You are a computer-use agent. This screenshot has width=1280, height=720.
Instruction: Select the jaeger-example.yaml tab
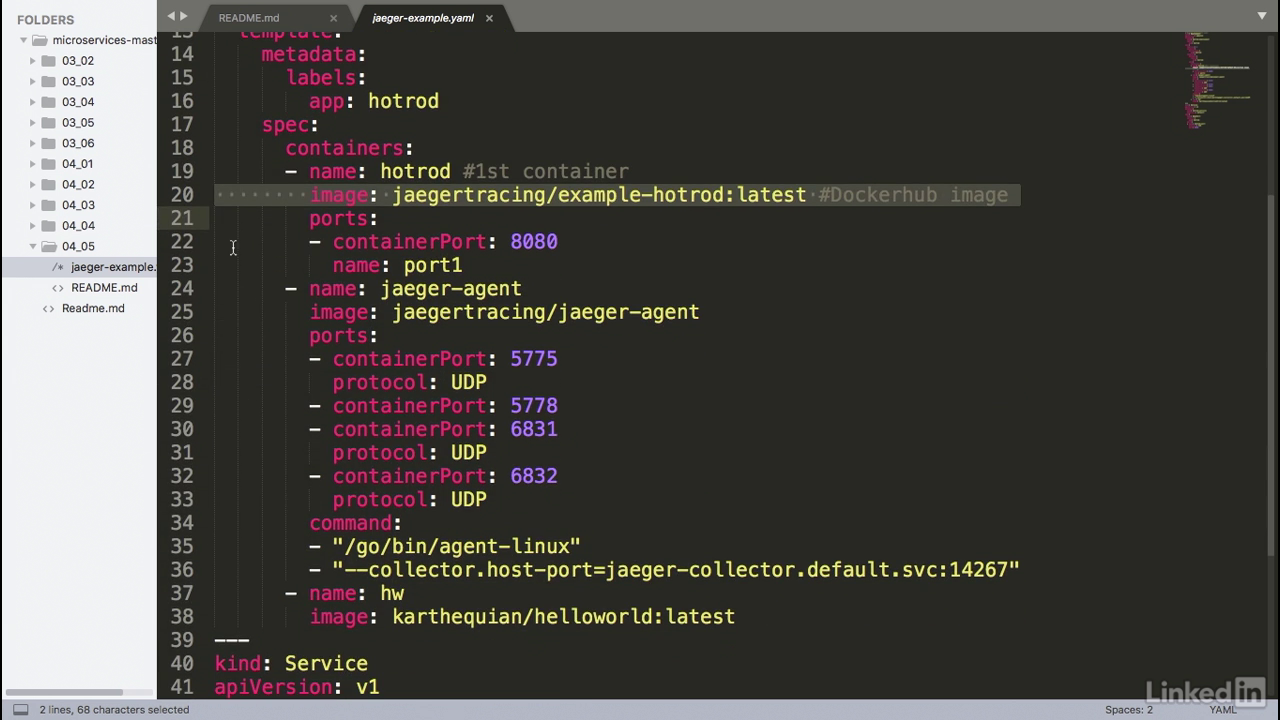pyautogui.click(x=423, y=18)
